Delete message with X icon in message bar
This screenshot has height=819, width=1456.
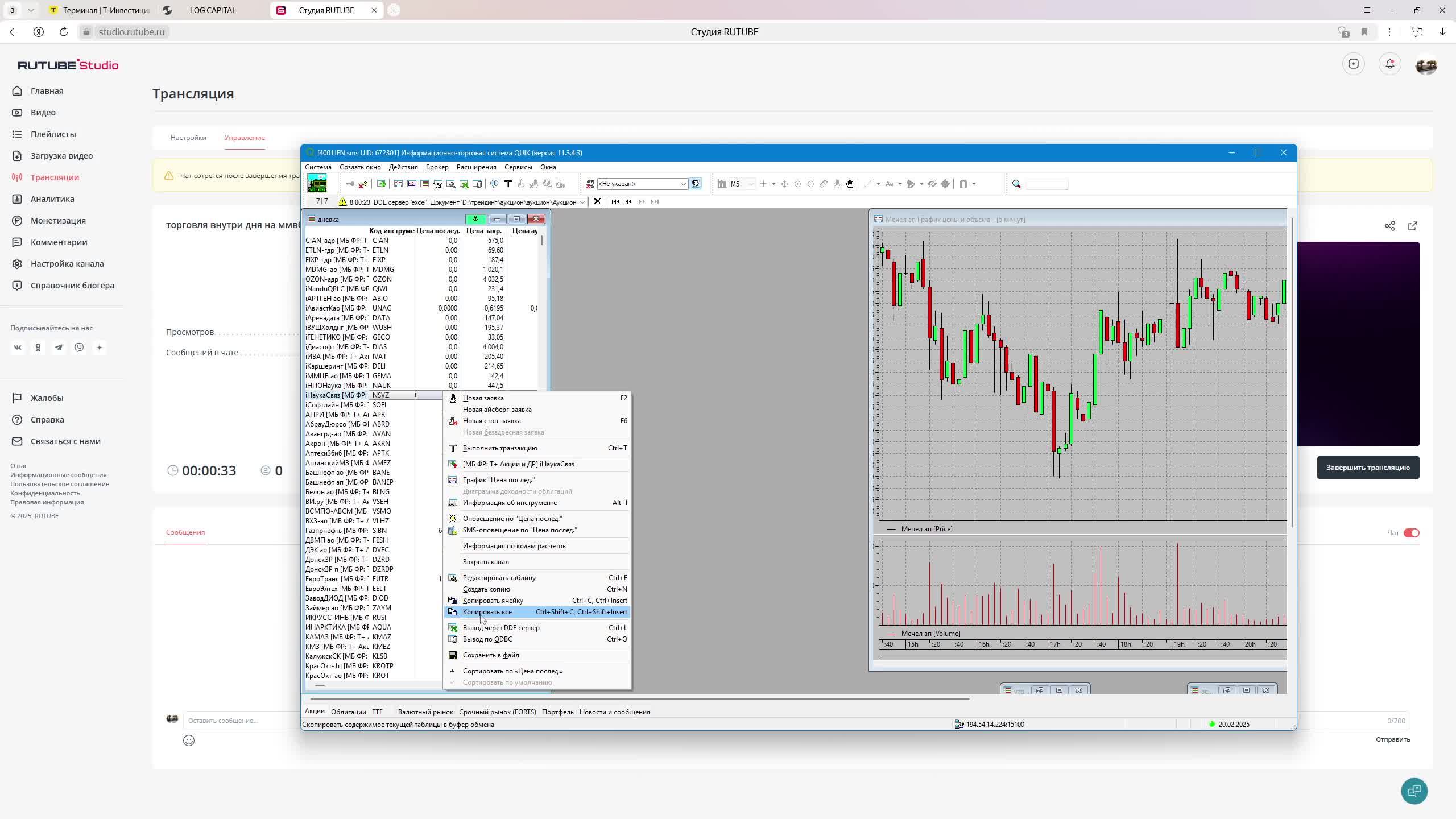(597, 201)
